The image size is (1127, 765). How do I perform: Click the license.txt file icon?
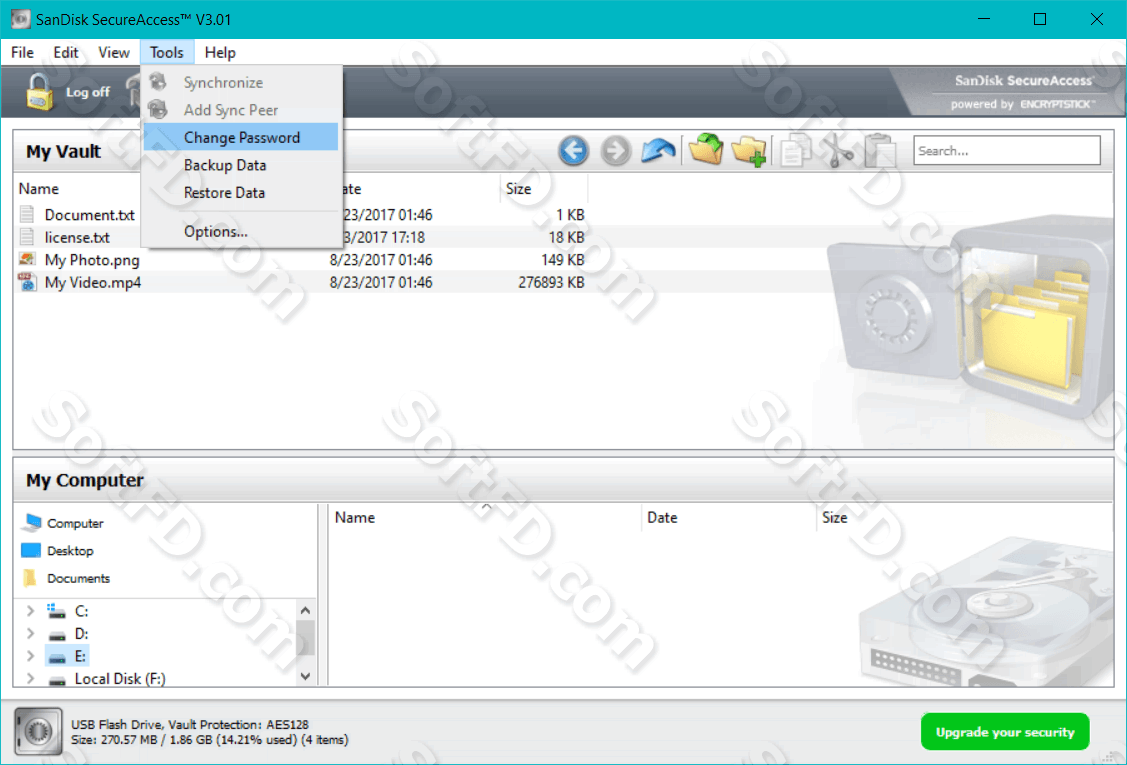(27, 237)
